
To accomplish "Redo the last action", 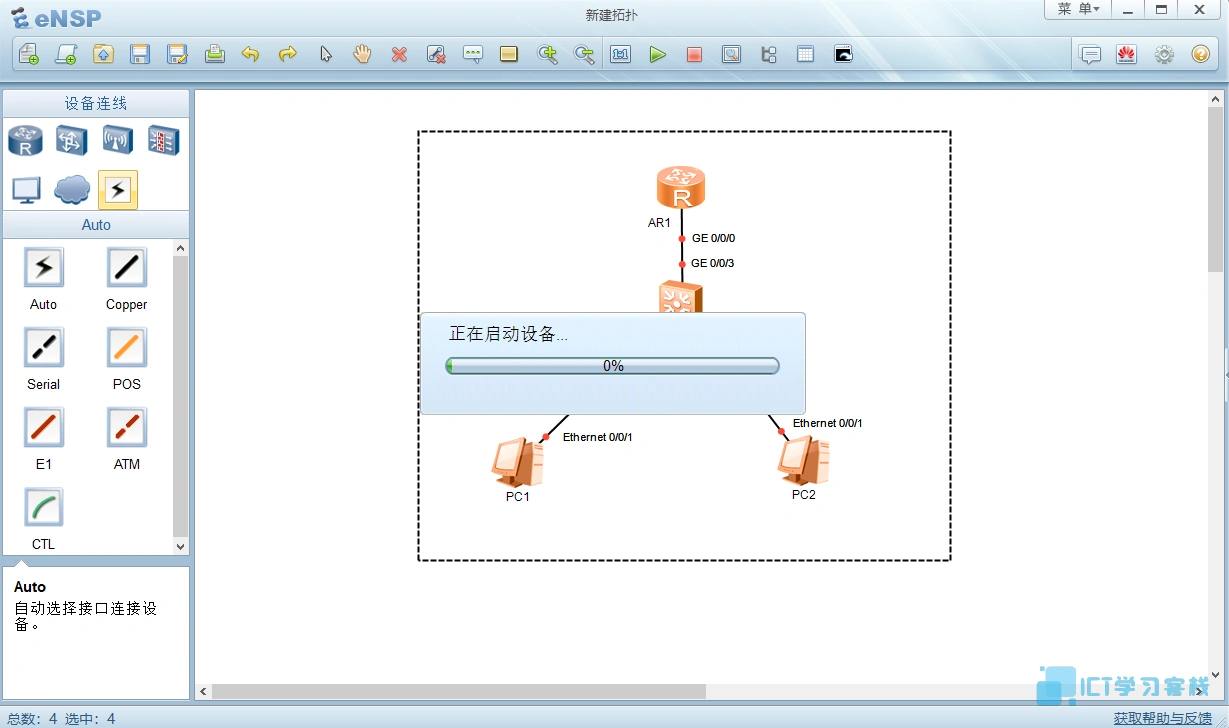I will click(288, 54).
